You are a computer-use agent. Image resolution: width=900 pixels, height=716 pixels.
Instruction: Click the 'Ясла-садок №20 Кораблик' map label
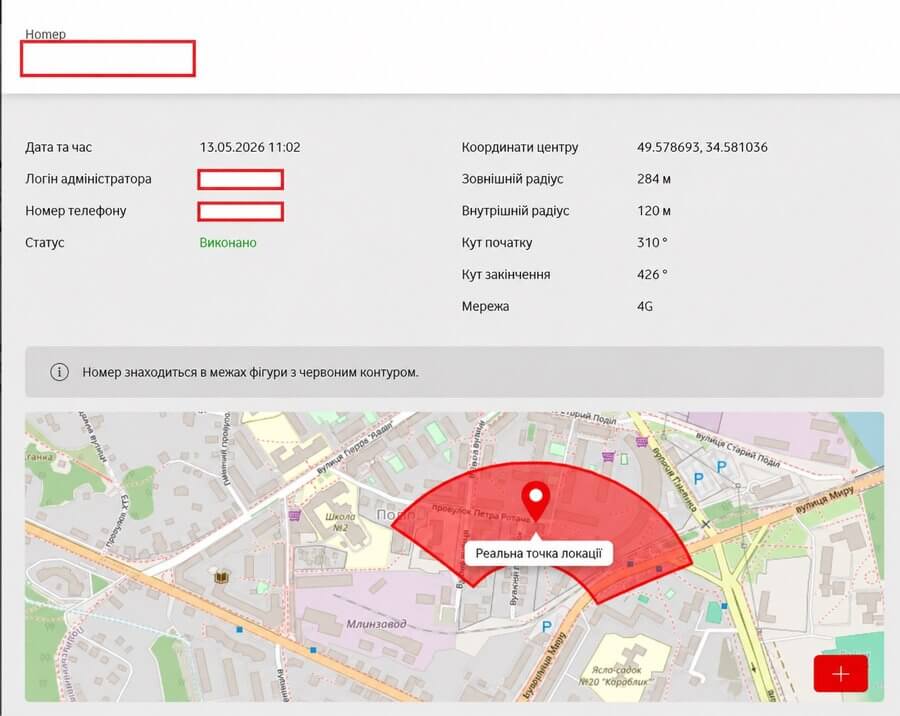tap(616, 676)
